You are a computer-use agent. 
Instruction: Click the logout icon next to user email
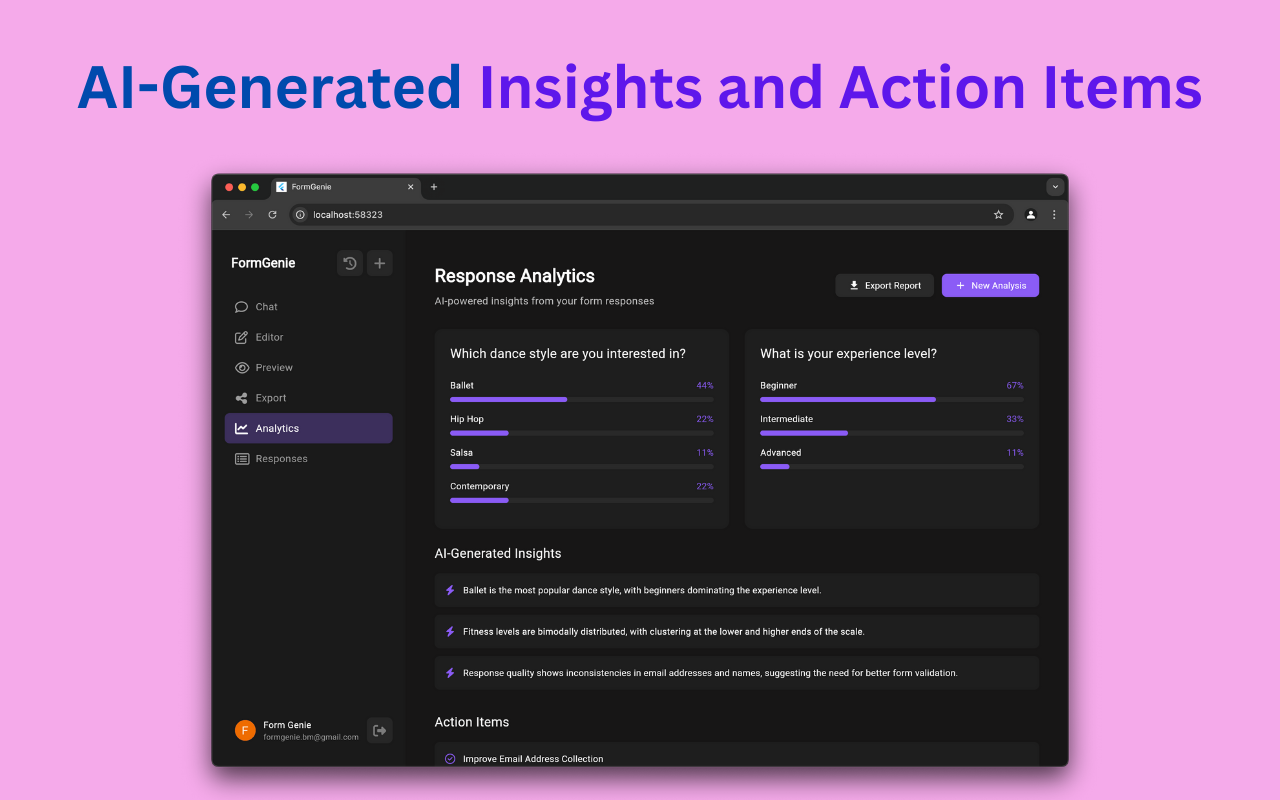point(380,730)
